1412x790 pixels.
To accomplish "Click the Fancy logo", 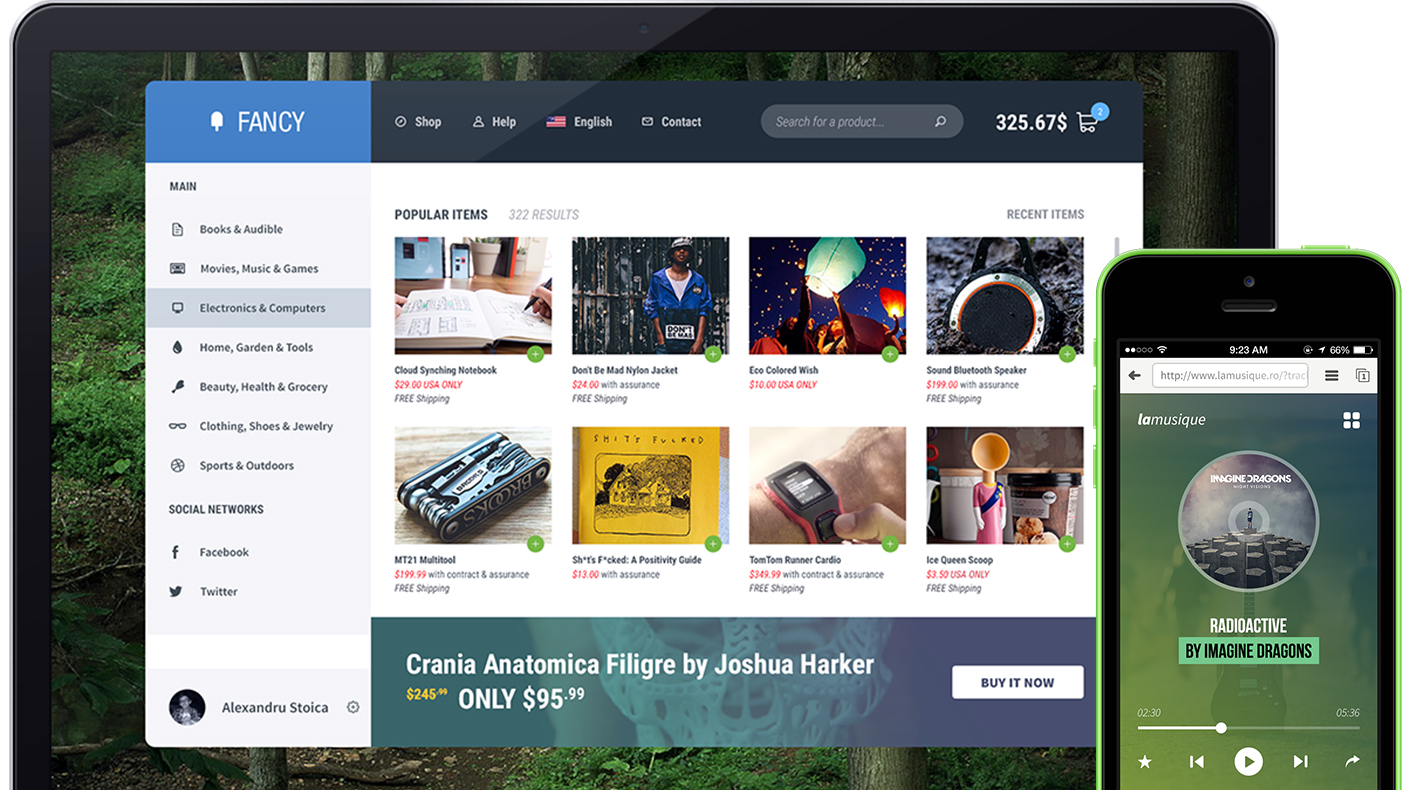I will pos(258,122).
